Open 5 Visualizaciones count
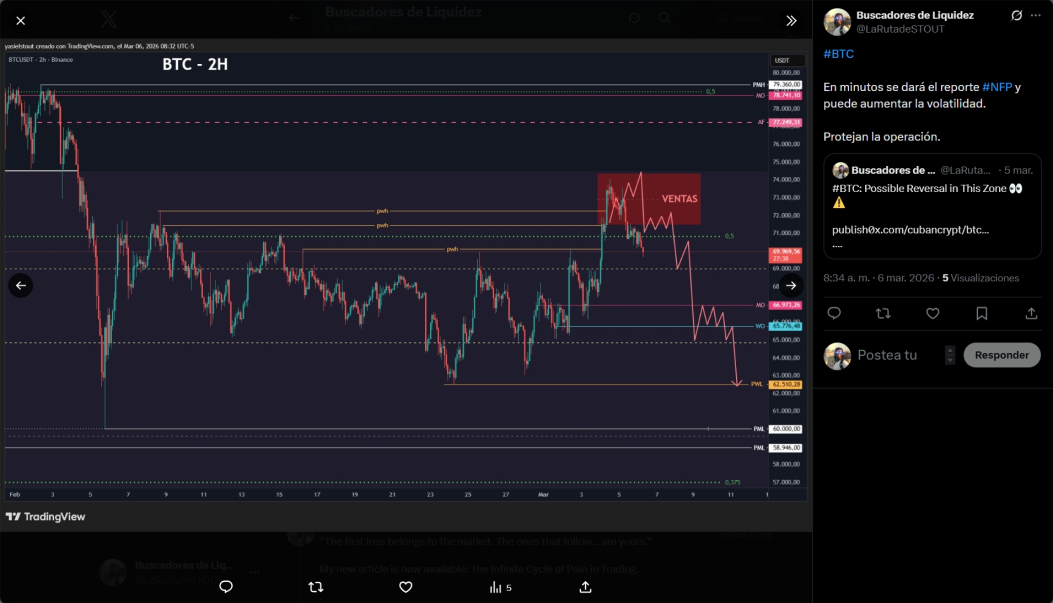Screen dimensions: 1053x603 pyautogui.click(x=980, y=278)
